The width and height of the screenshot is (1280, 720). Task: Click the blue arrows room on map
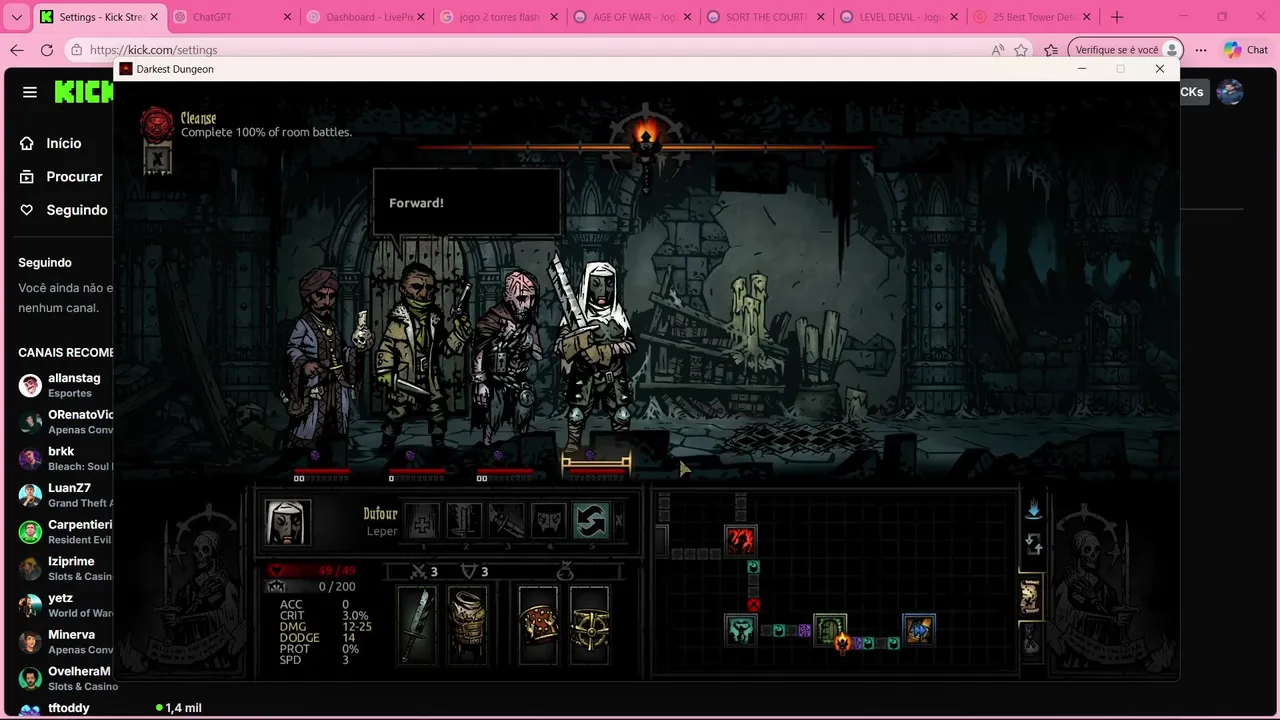[919, 630]
